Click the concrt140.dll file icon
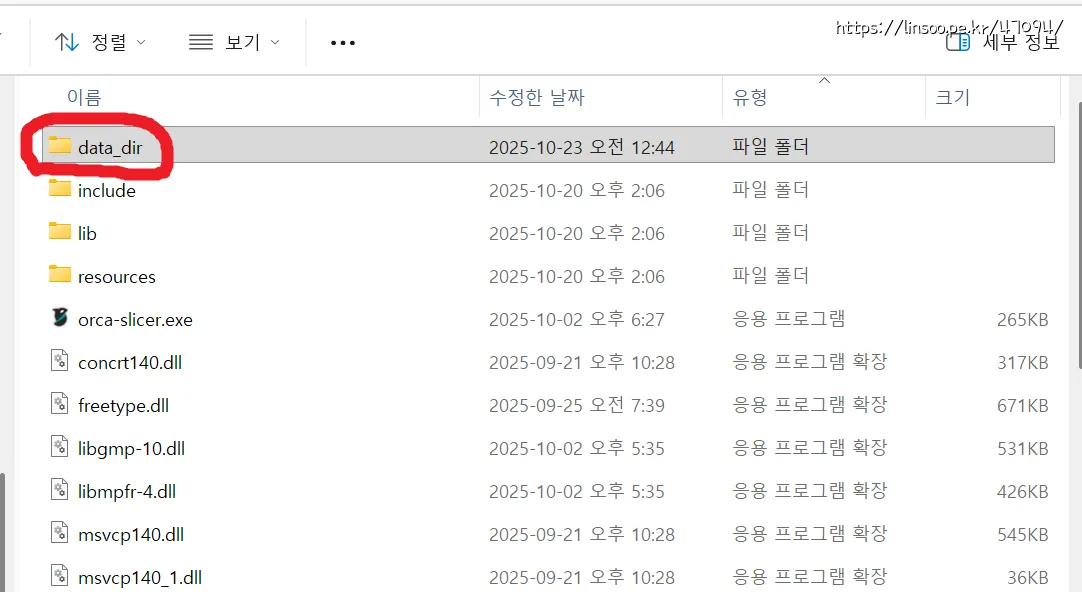 click(x=59, y=361)
